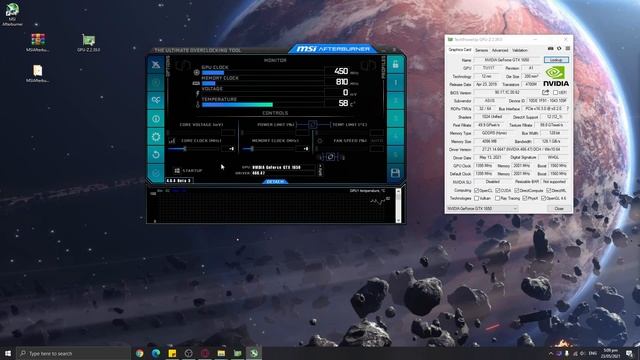The height and width of the screenshot is (360, 640).
Task: Toggle Vulkan checkbox in GPU-Z
Action: pyautogui.click(x=476, y=198)
